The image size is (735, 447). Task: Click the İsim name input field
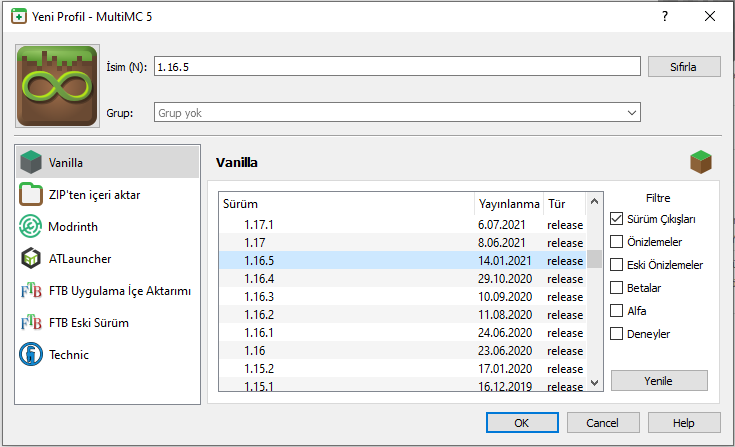point(397,67)
